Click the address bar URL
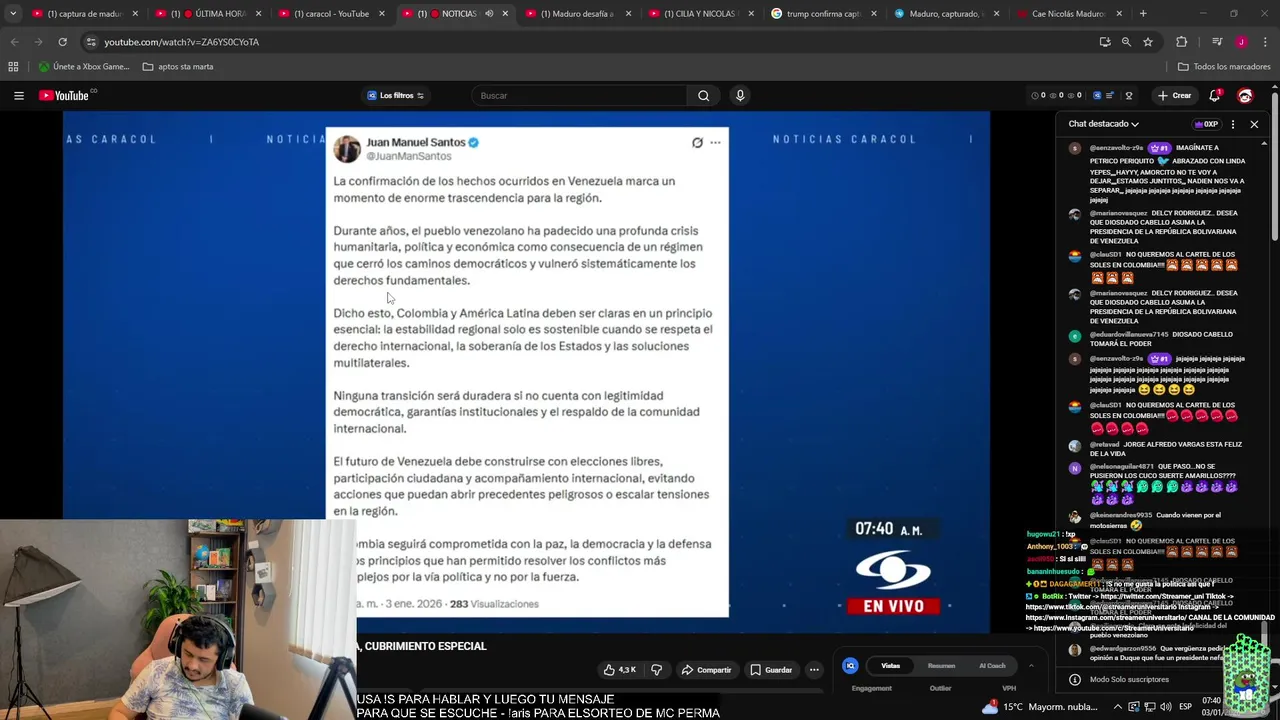Image resolution: width=1280 pixels, height=720 pixels. tap(181, 42)
